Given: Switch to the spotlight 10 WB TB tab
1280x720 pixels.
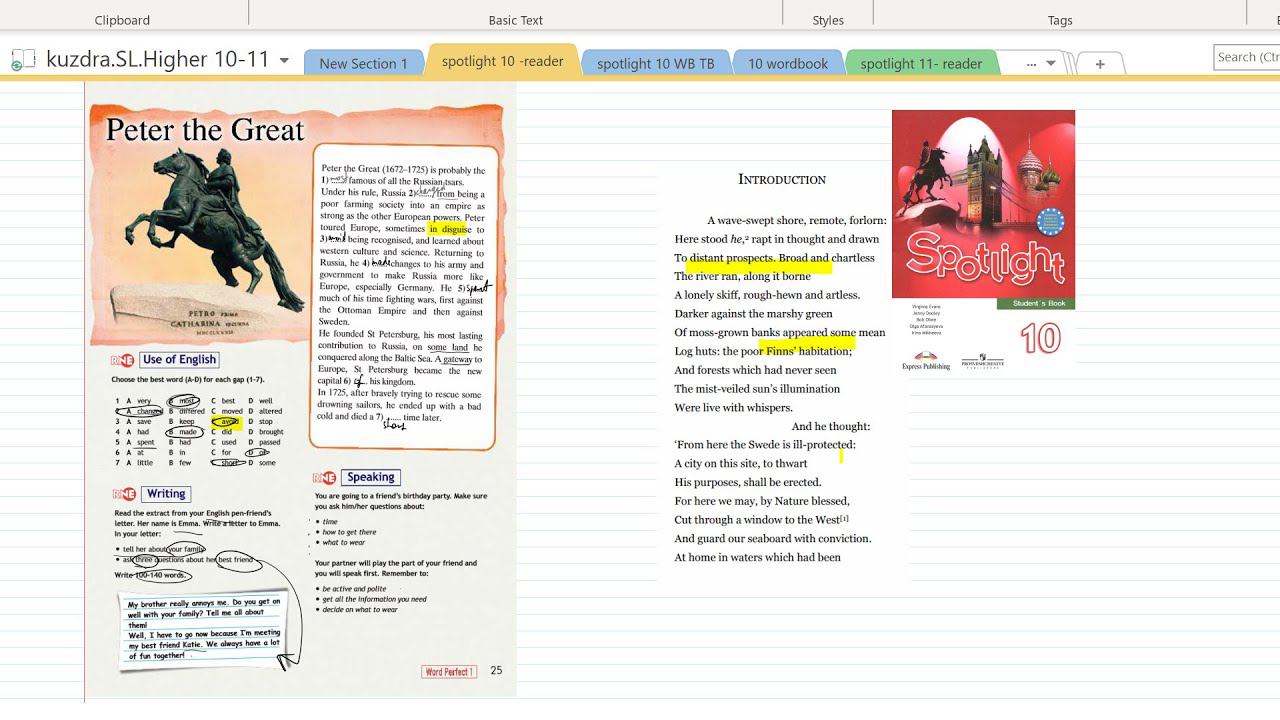Looking at the screenshot, I should tap(655, 63).
